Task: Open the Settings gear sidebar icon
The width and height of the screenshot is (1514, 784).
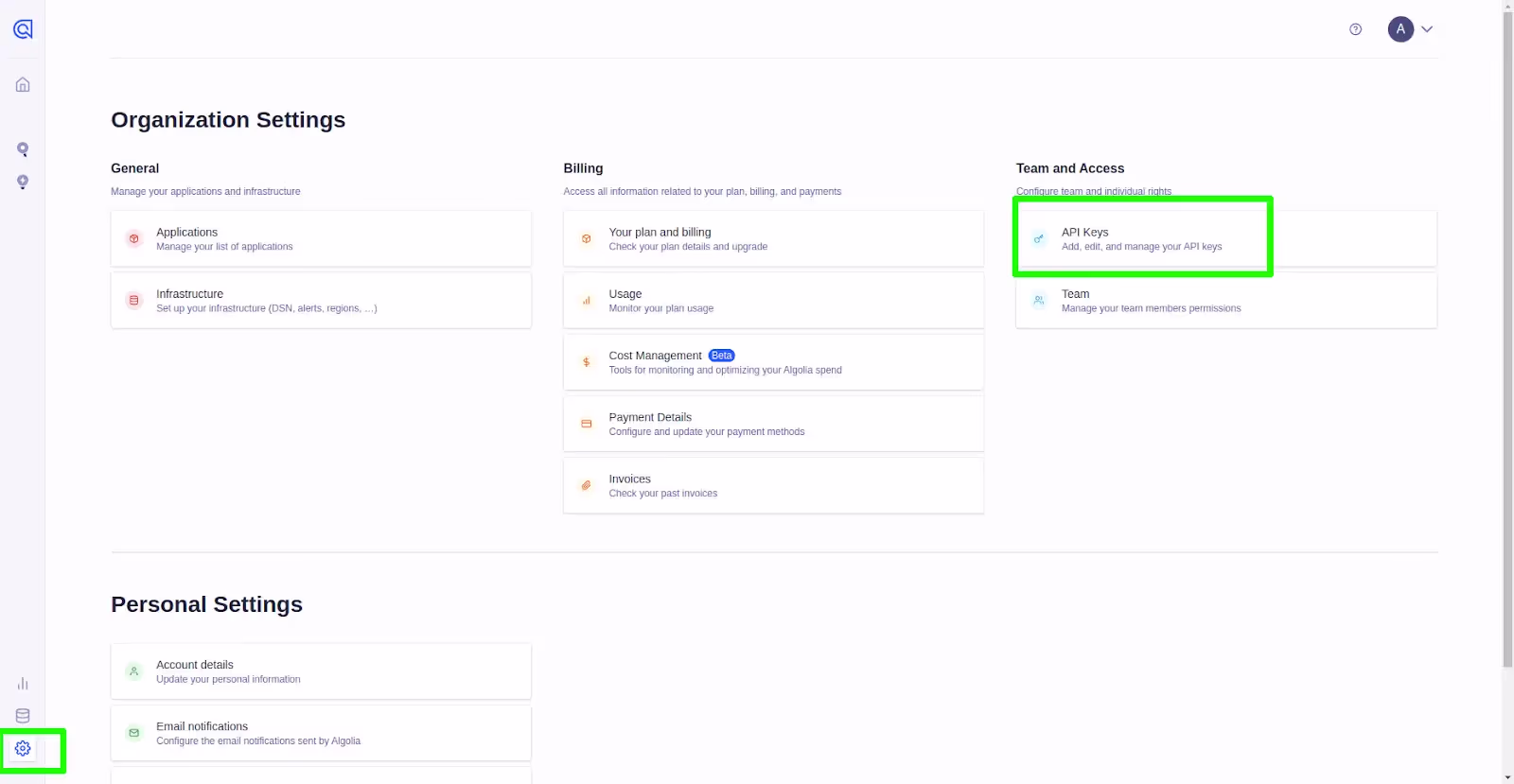Action: 23,748
